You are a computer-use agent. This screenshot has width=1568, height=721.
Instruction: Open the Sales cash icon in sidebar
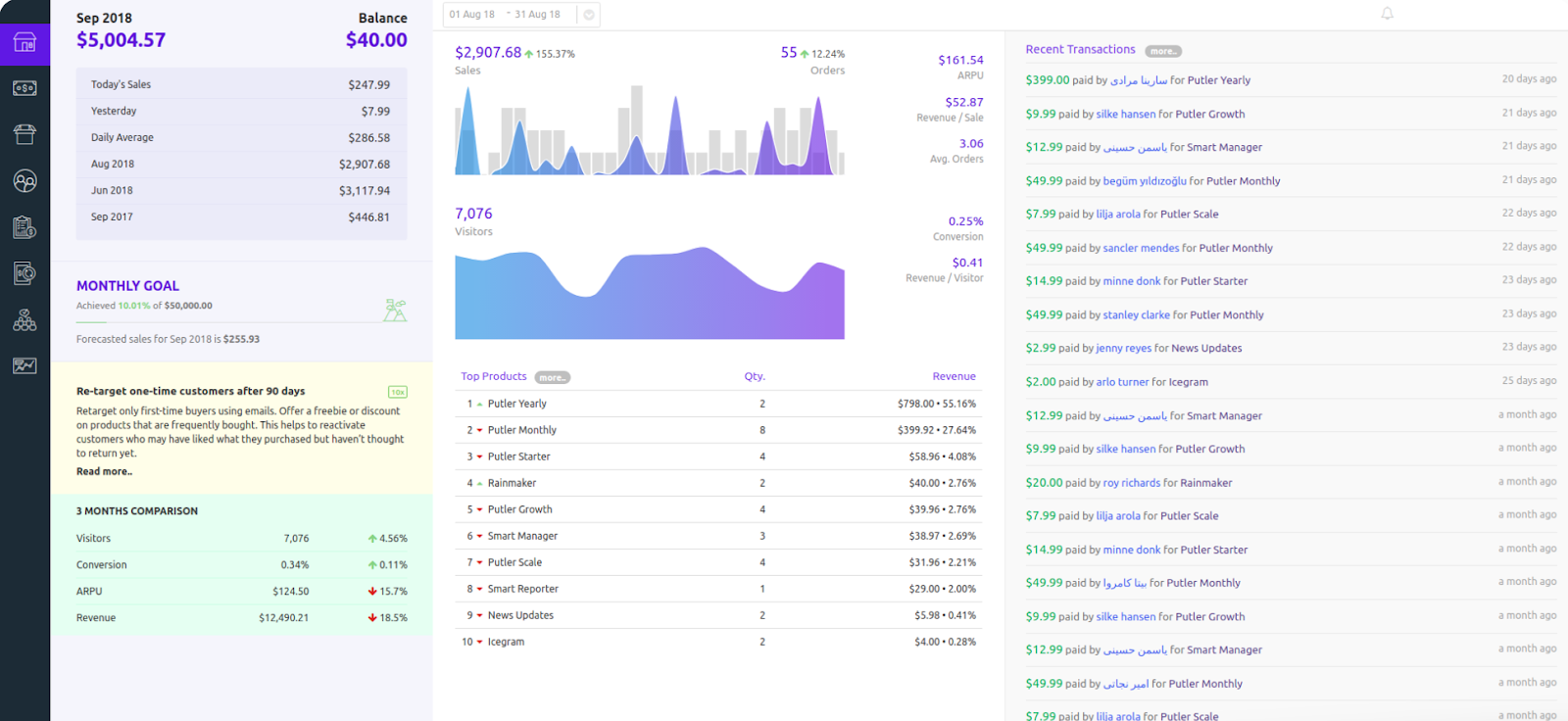(x=24, y=88)
